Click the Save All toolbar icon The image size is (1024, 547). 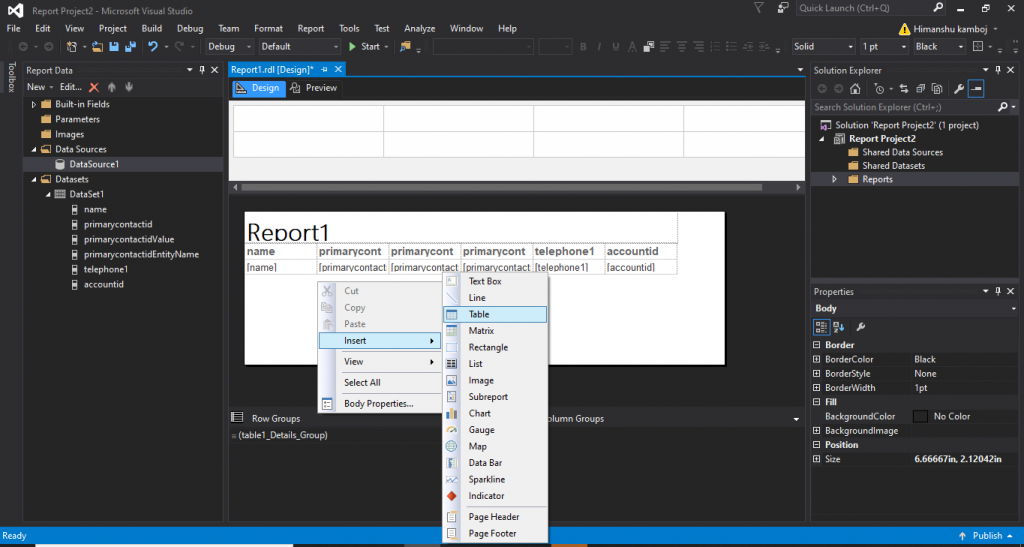point(129,46)
